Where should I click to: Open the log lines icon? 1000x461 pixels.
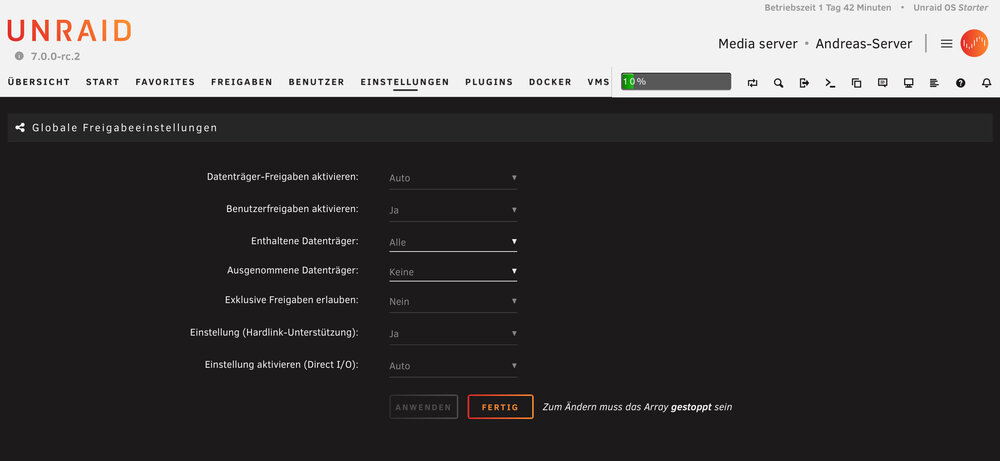(934, 83)
